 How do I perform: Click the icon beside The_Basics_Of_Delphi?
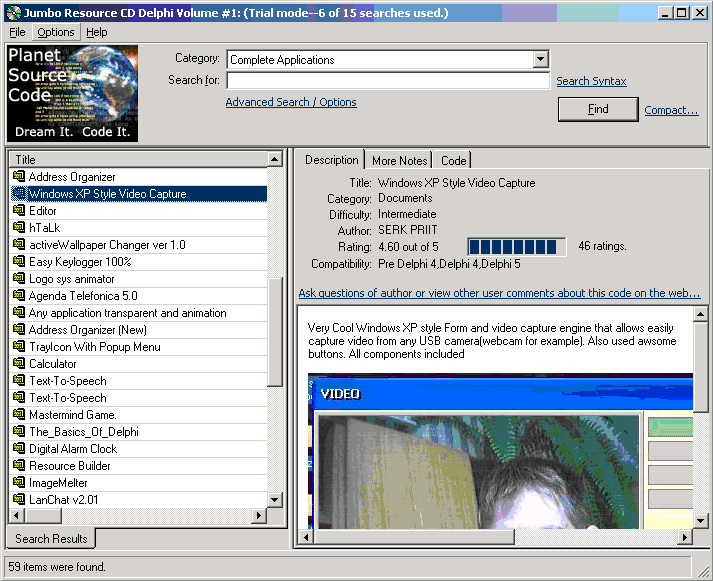point(19,431)
